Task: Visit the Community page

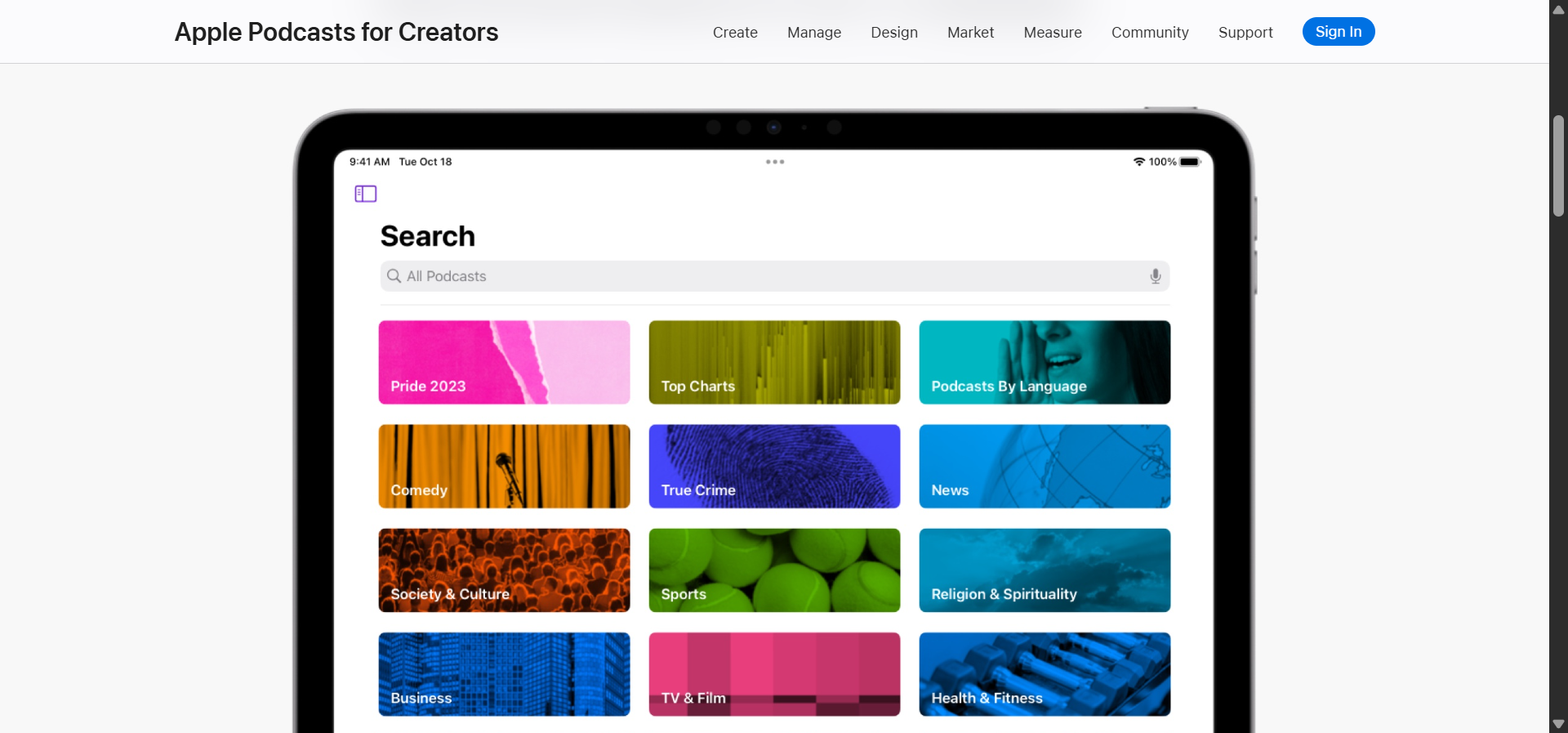Action: 1150,33
